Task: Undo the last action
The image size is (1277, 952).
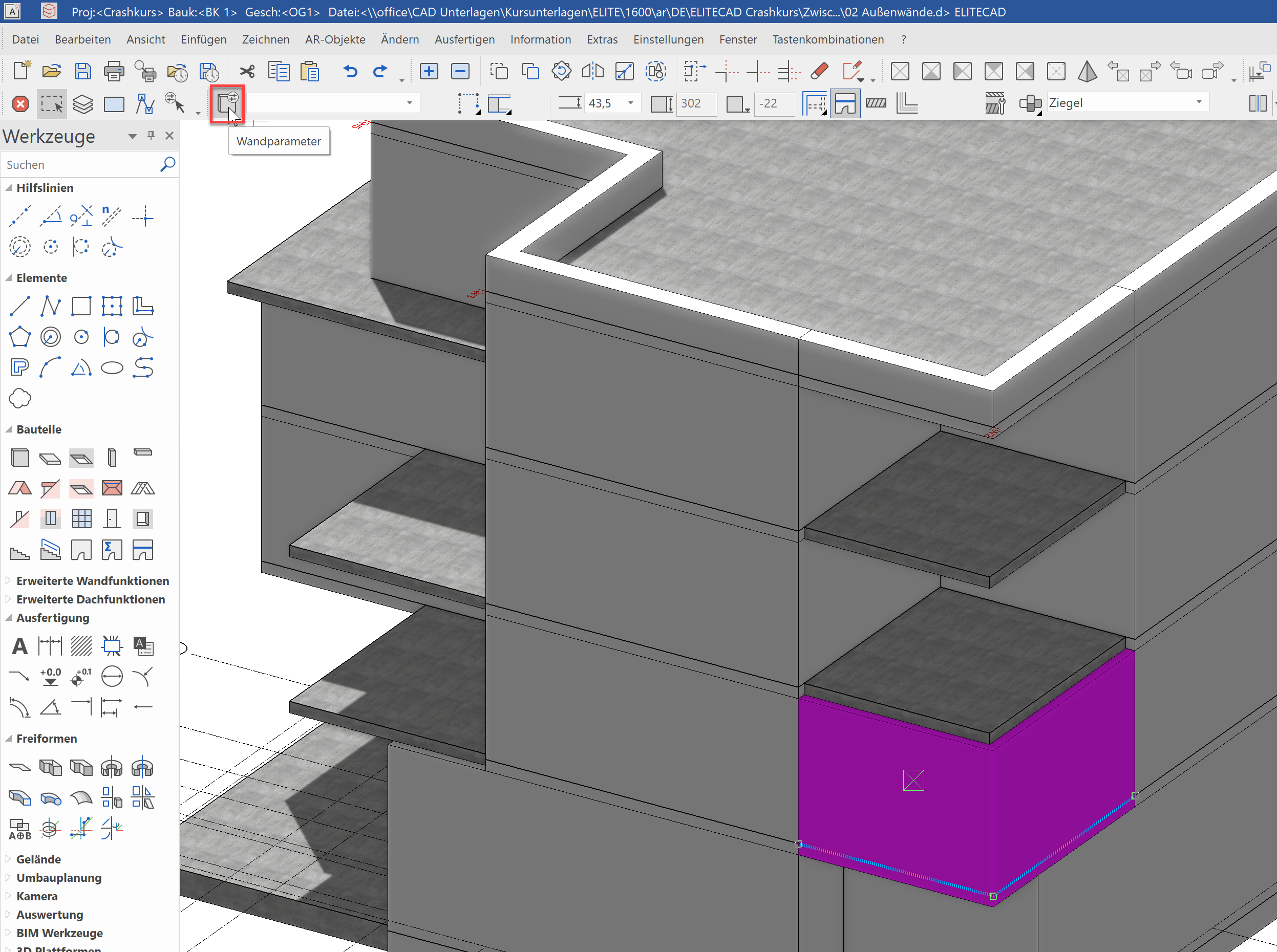Action: [350, 72]
